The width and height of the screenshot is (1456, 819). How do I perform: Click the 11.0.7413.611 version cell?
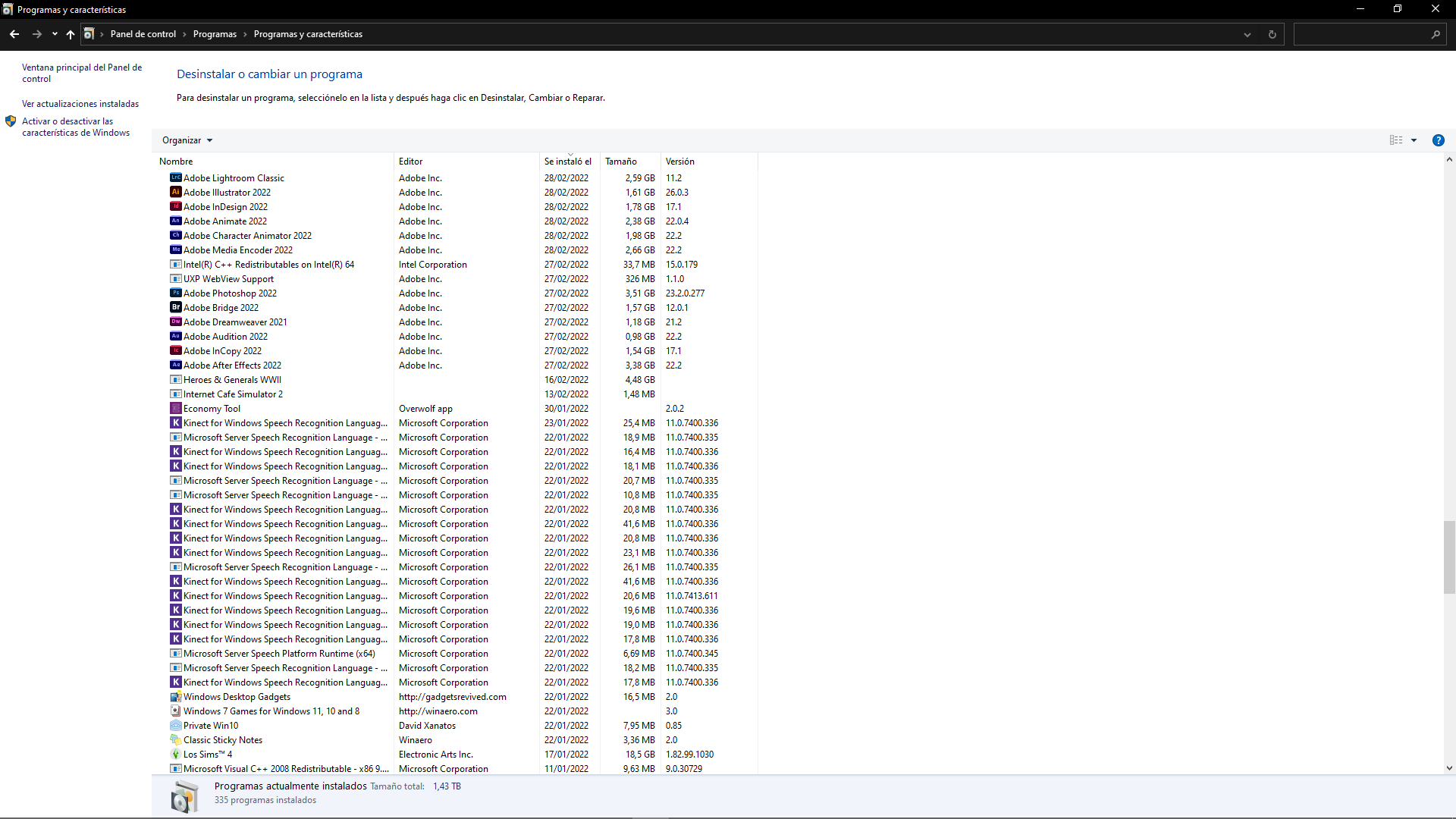coord(692,596)
